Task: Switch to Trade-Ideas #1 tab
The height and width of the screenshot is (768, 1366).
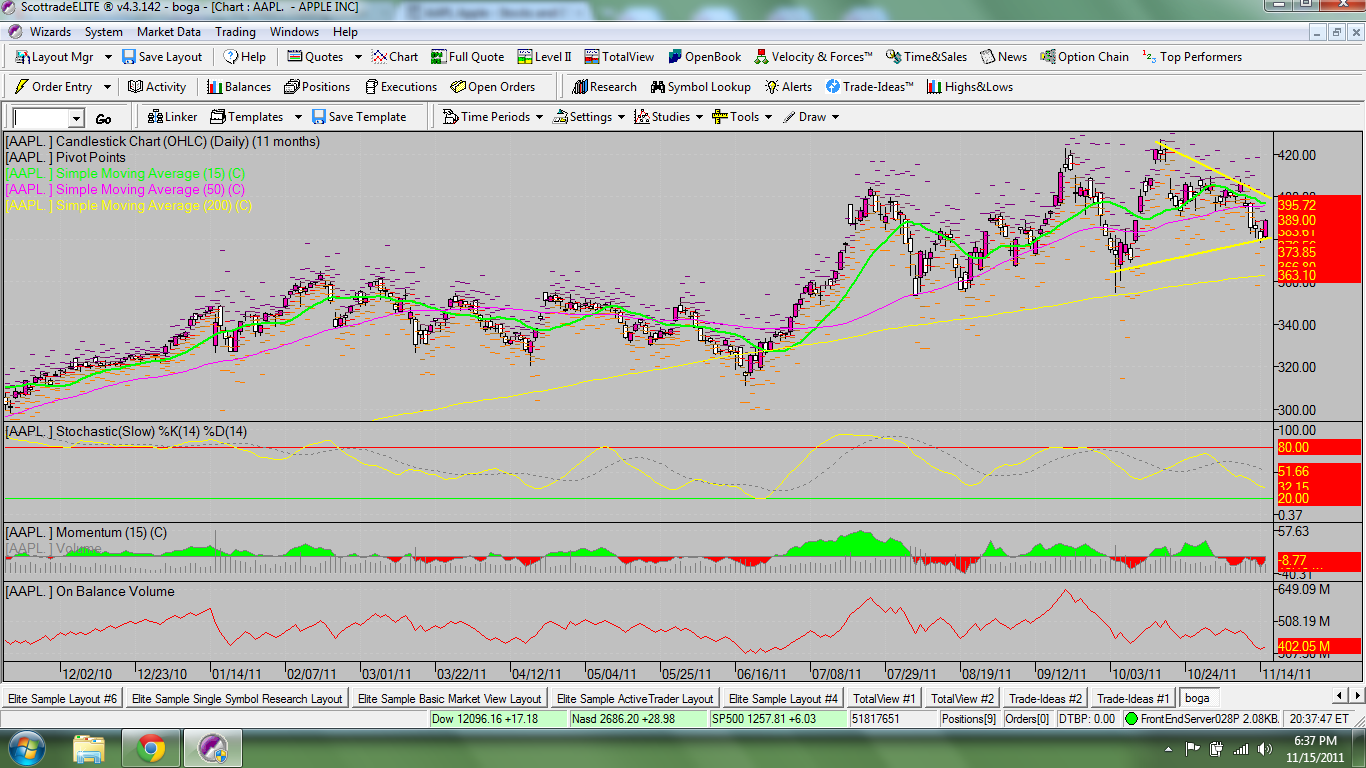Action: [x=1133, y=699]
